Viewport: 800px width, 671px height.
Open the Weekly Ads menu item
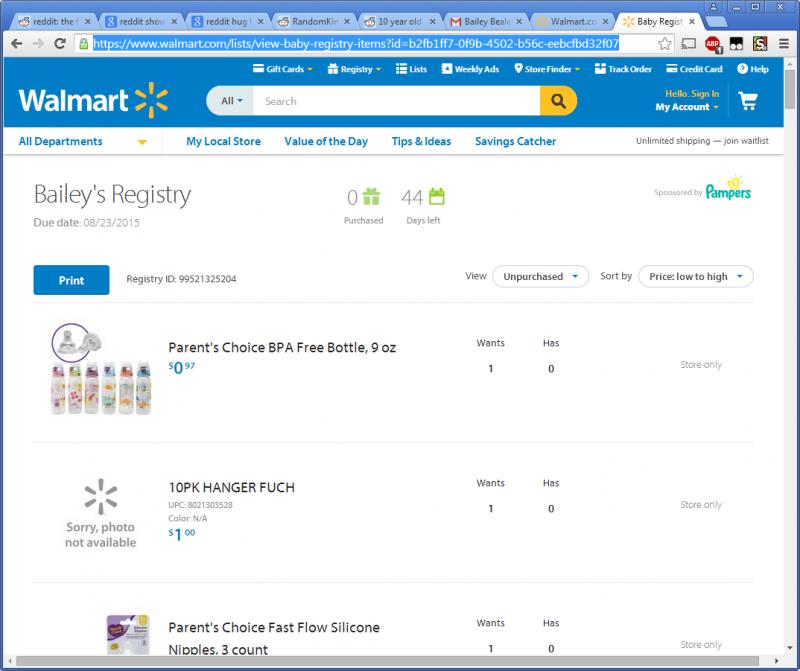(x=470, y=69)
